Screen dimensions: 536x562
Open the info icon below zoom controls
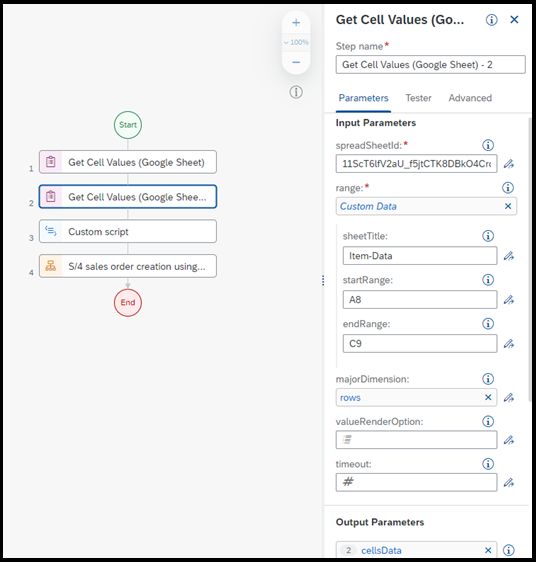click(296, 92)
